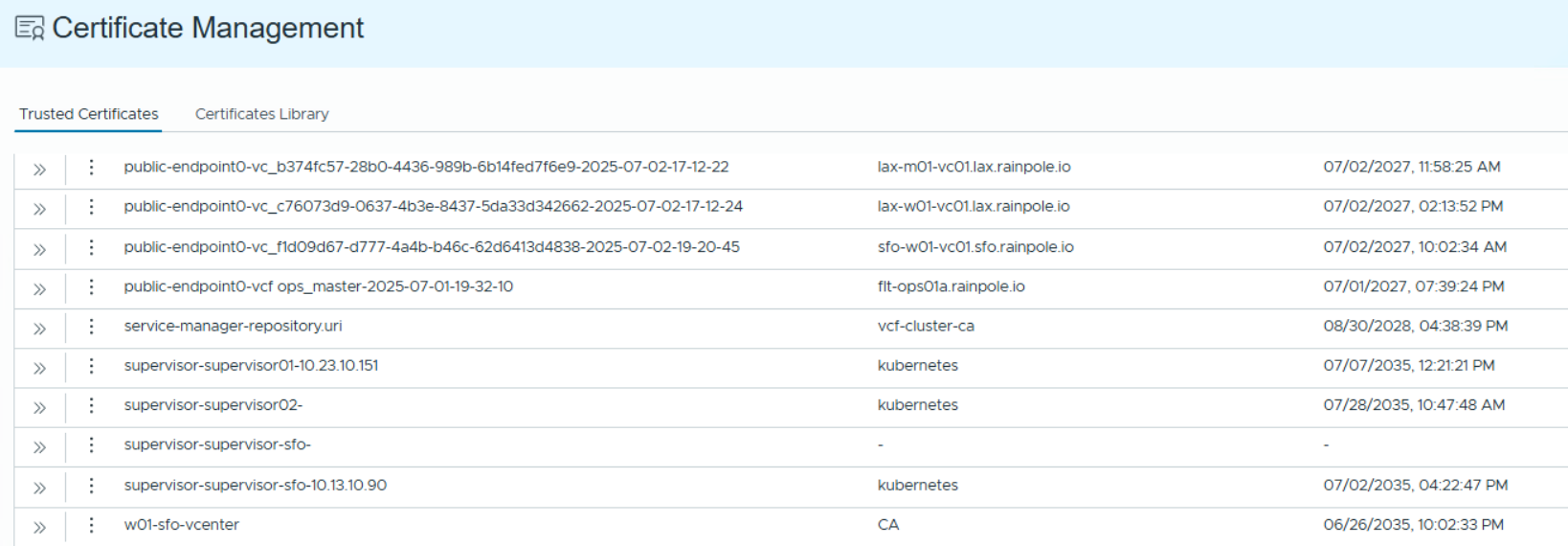Click kebab menu for supervisor-supervisor01-10.23.10.151
This screenshot has width=1568, height=546.
tap(91, 366)
